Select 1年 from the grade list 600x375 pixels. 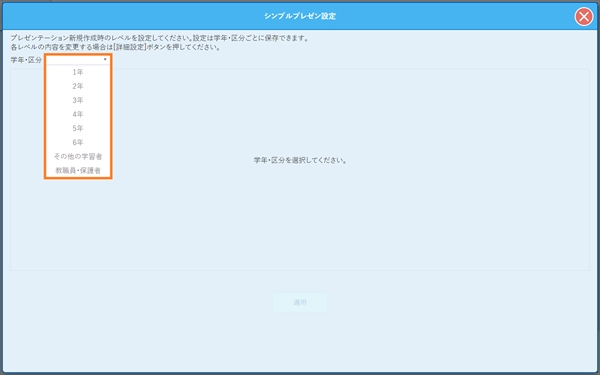78,72
